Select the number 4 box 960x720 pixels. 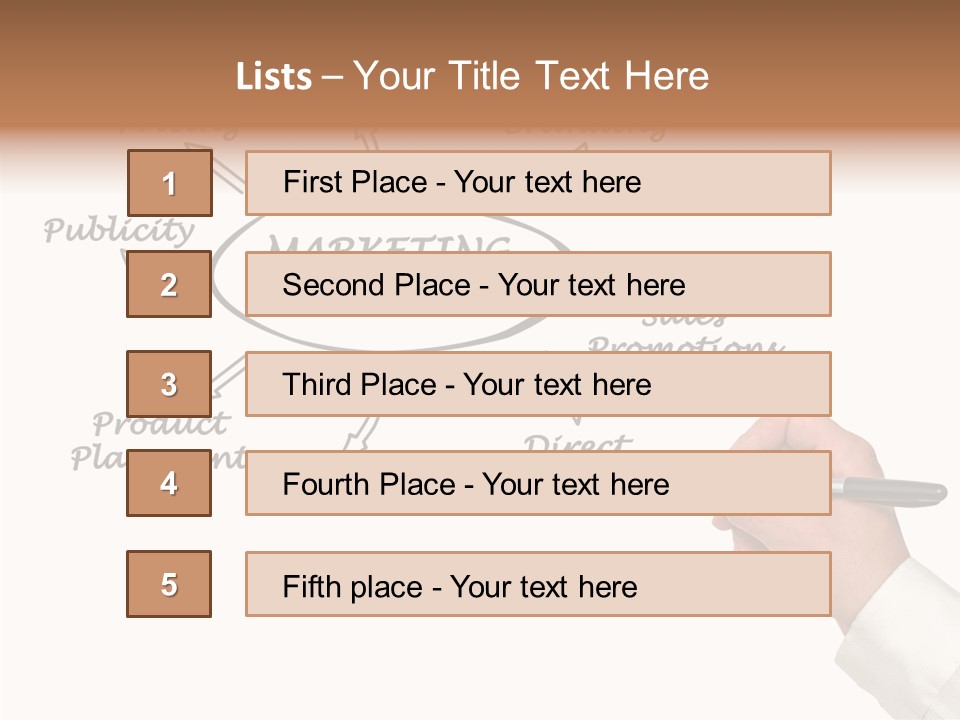(169, 484)
